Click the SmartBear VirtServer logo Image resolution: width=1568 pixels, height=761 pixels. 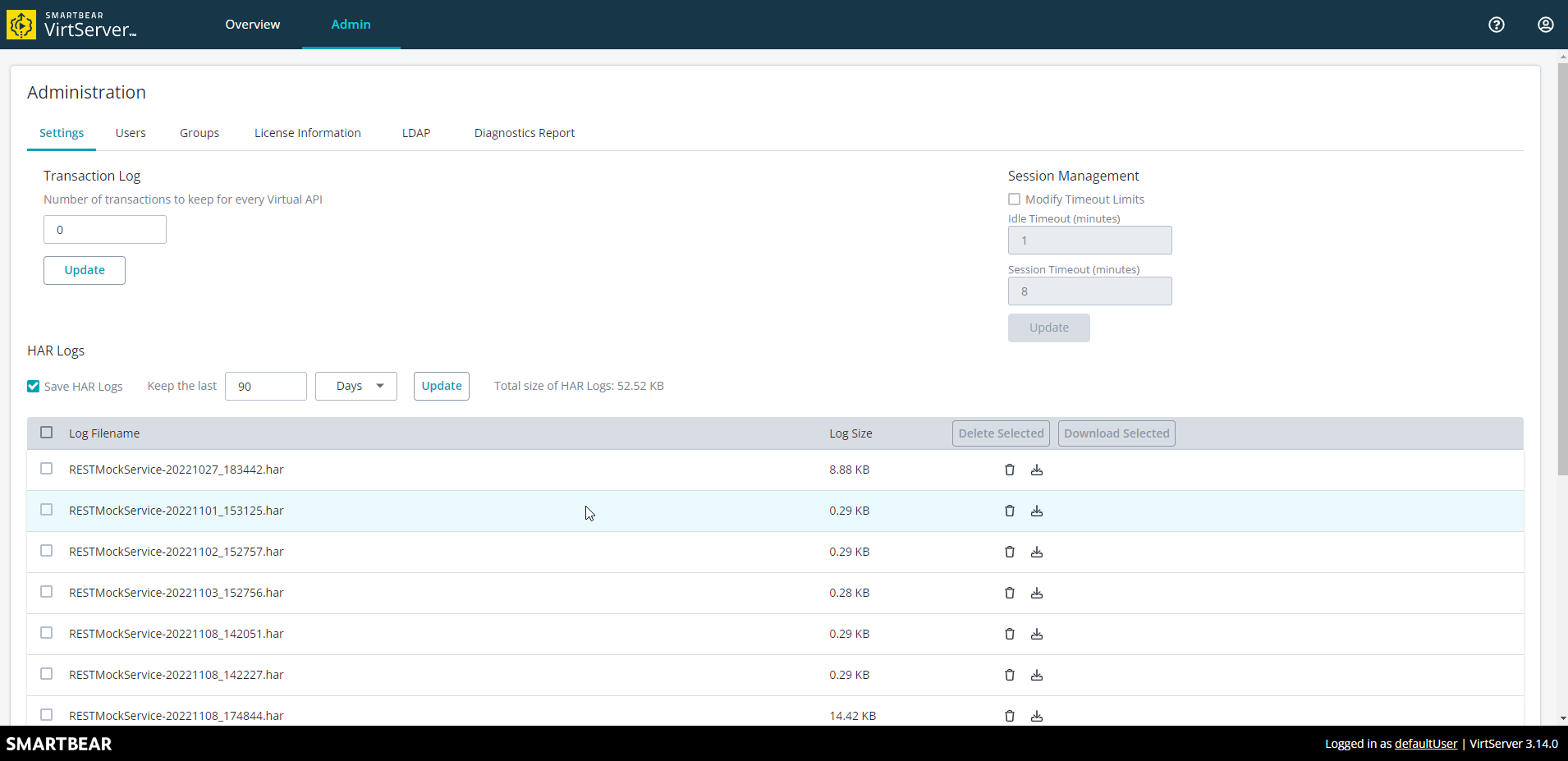tap(72, 25)
